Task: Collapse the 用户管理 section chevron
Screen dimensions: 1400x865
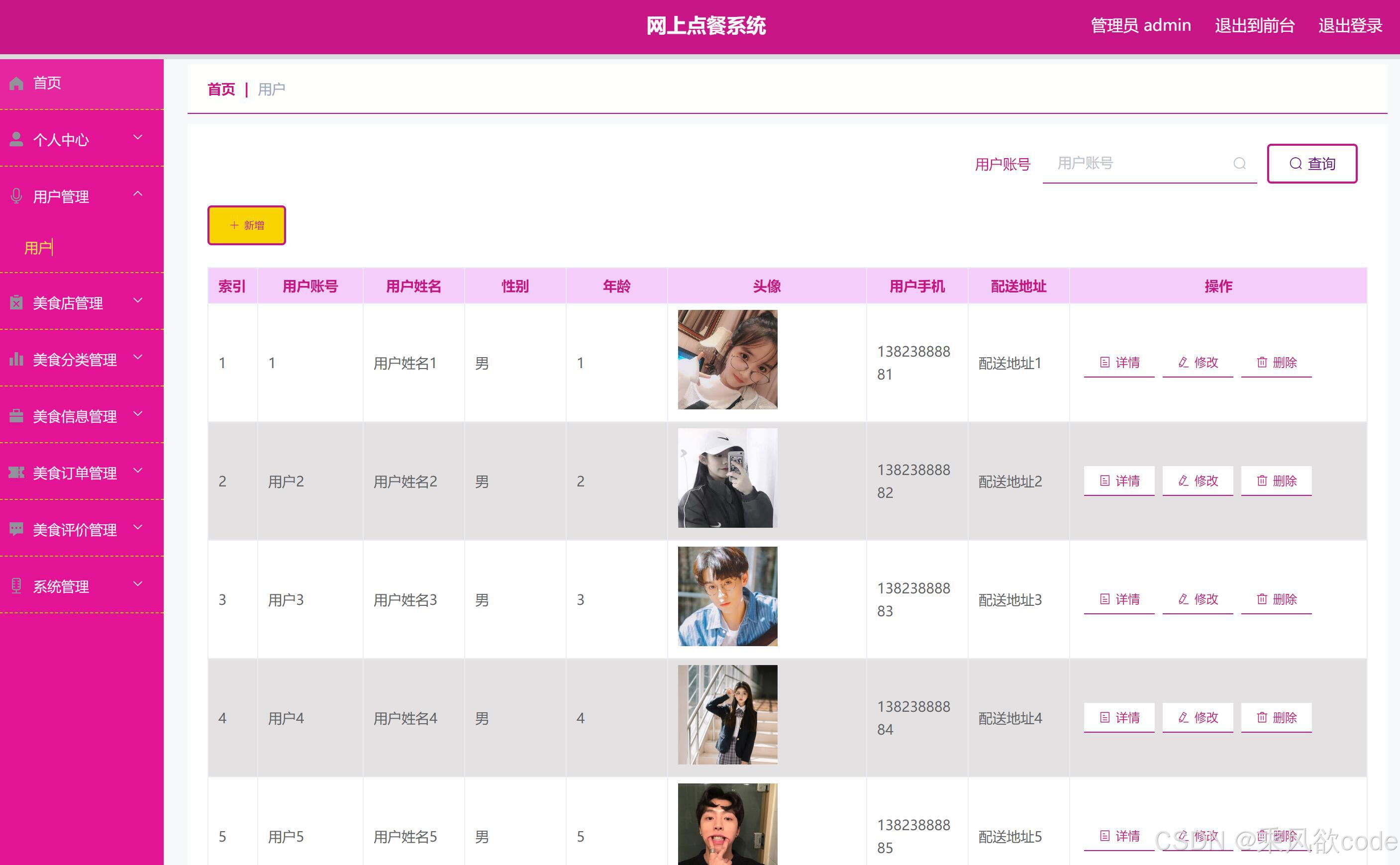Action: (x=138, y=194)
